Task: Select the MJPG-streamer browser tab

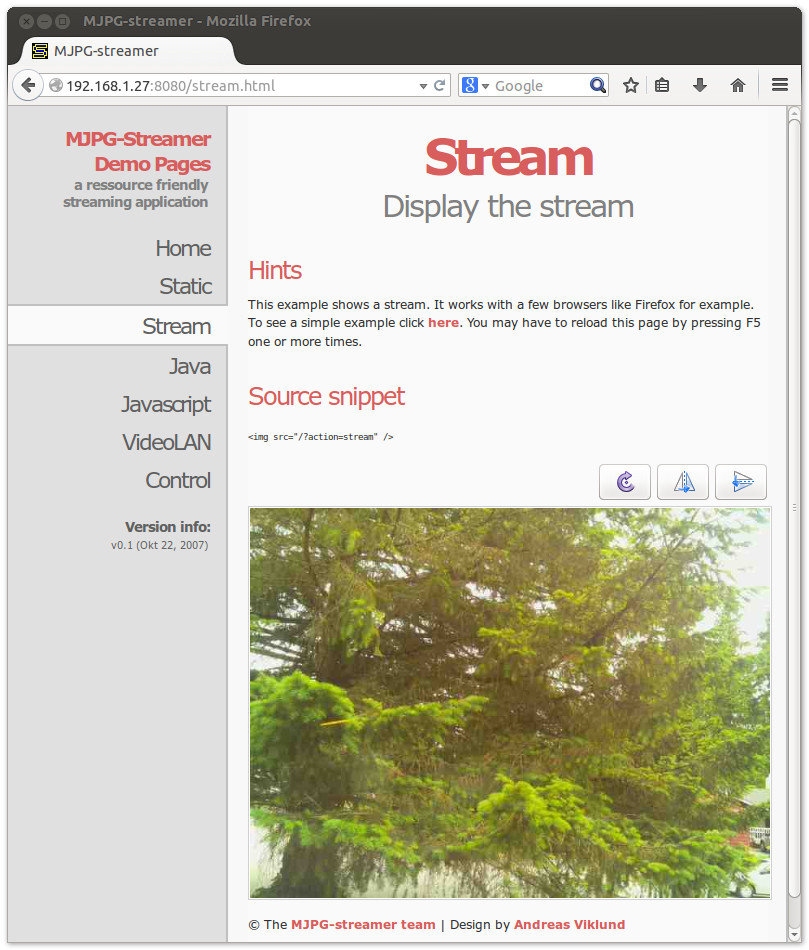Action: (127, 51)
